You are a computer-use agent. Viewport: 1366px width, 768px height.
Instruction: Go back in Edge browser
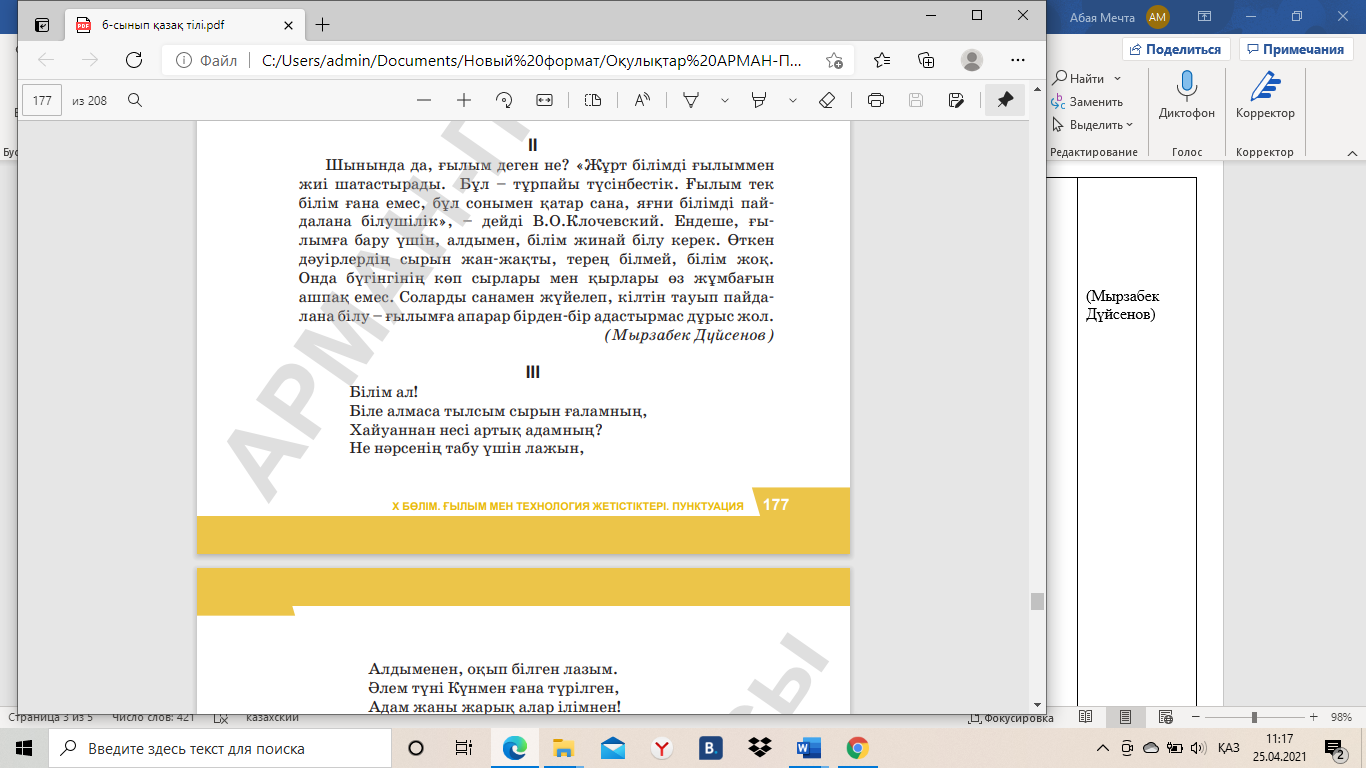(46, 60)
